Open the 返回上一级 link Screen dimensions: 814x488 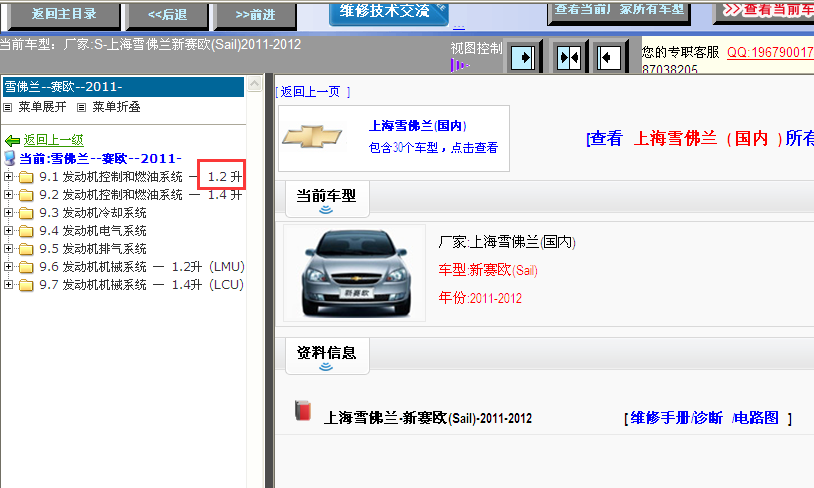pyautogui.click(x=53, y=140)
